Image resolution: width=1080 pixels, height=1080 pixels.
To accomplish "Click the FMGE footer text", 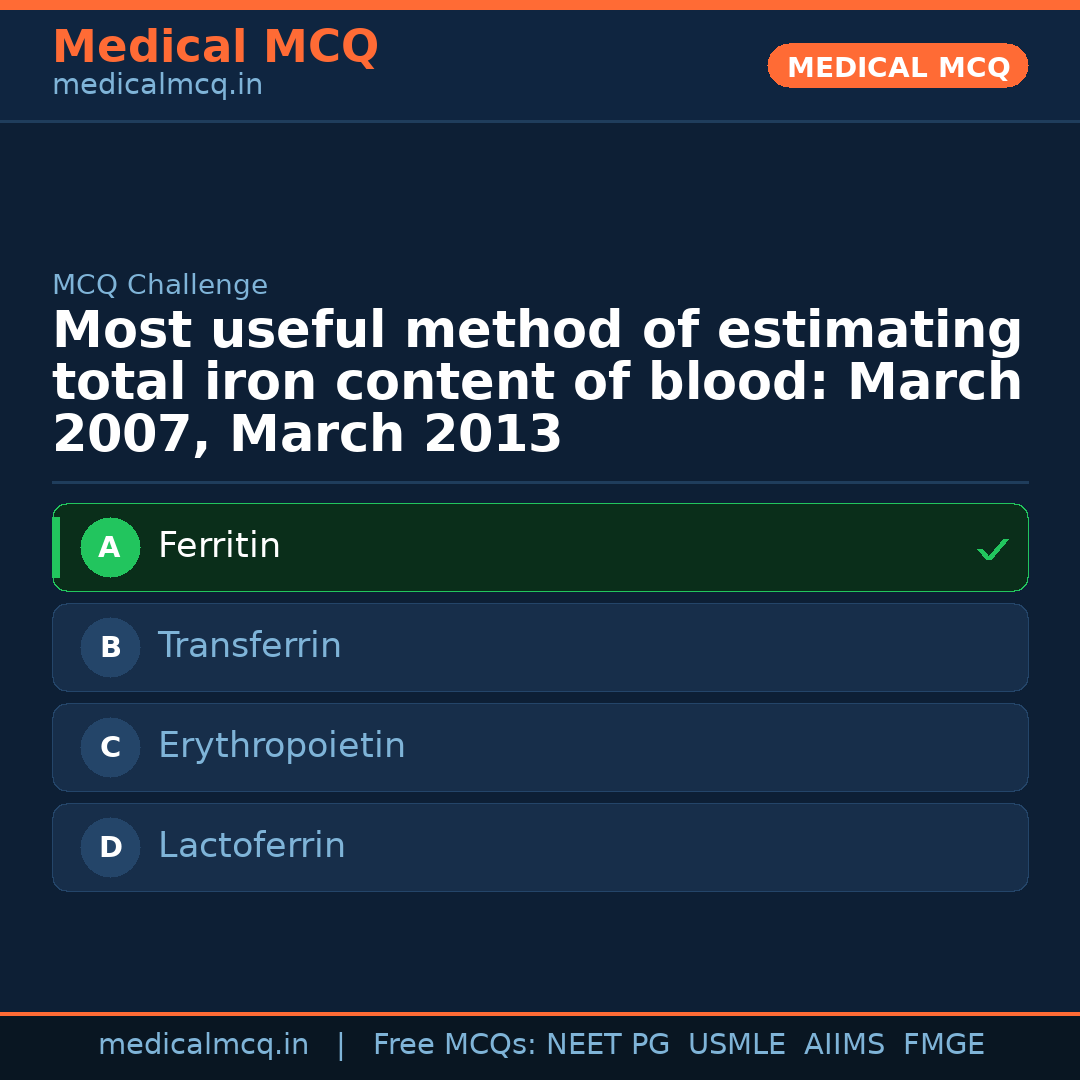I will [x=943, y=1045].
